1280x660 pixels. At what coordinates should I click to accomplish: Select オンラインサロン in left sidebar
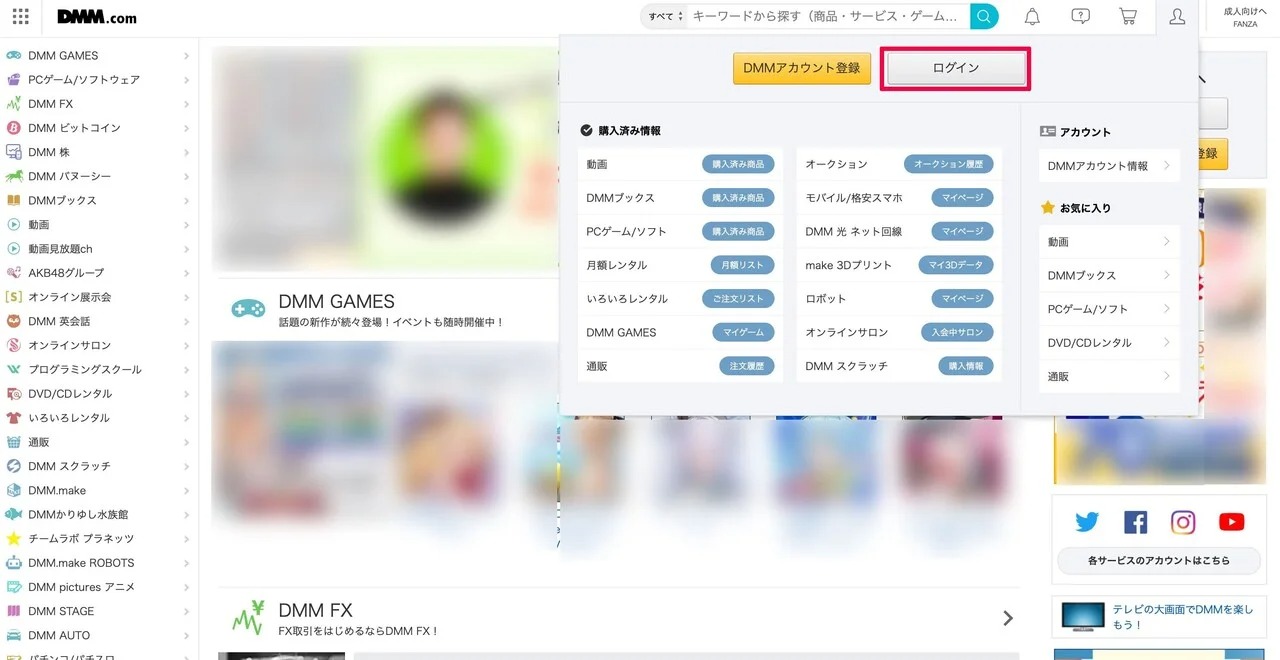[69, 345]
